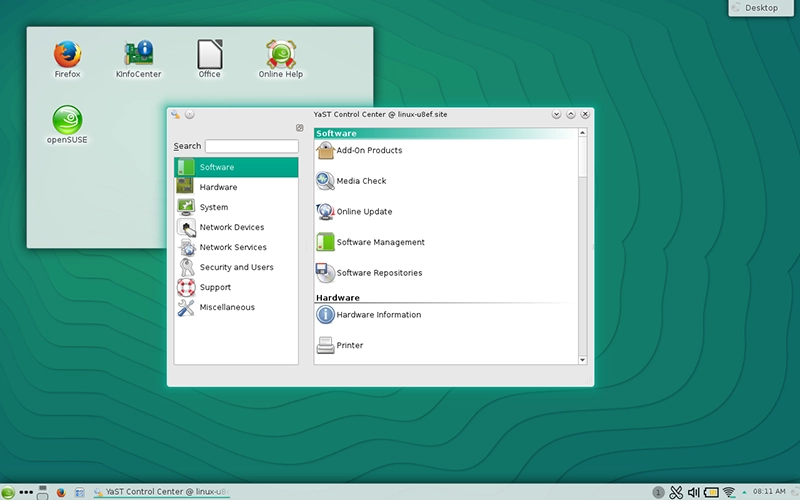The image size is (800, 500).
Task: Open KInfoCenter from the desktop folder
Action: click(138, 59)
